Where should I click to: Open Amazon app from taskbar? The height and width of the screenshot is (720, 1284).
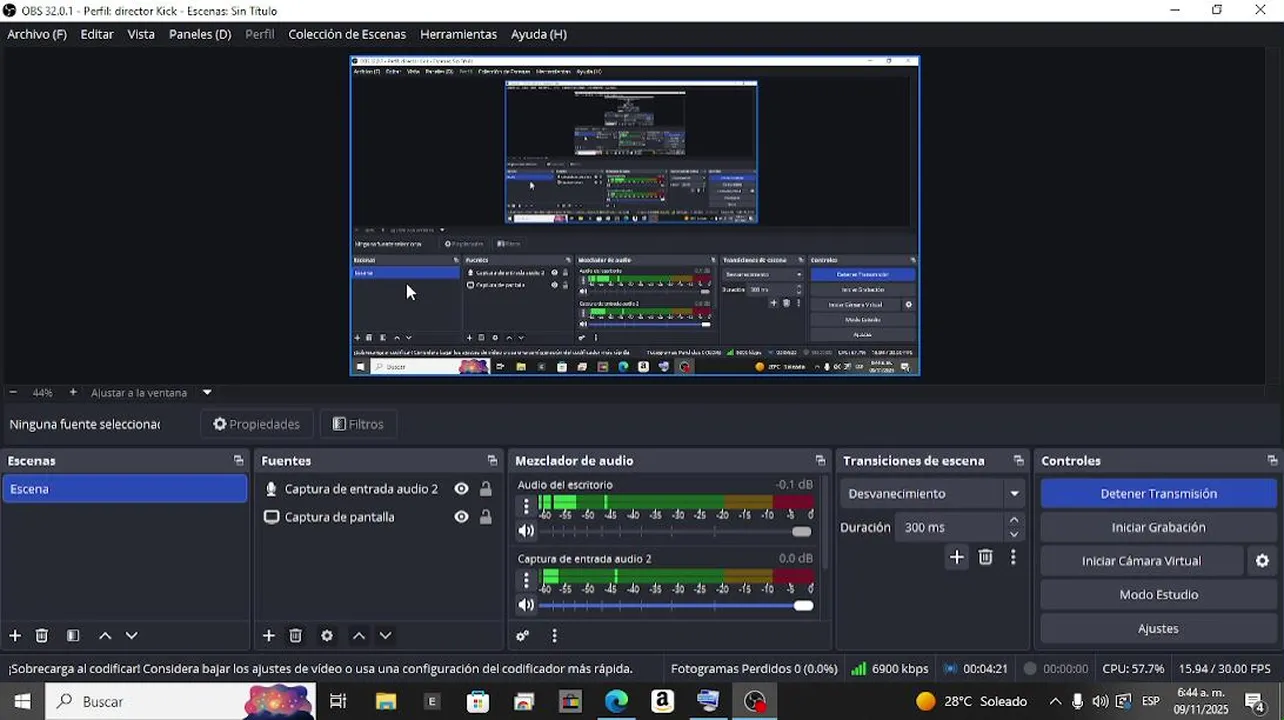pyautogui.click(x=662, y=701)
